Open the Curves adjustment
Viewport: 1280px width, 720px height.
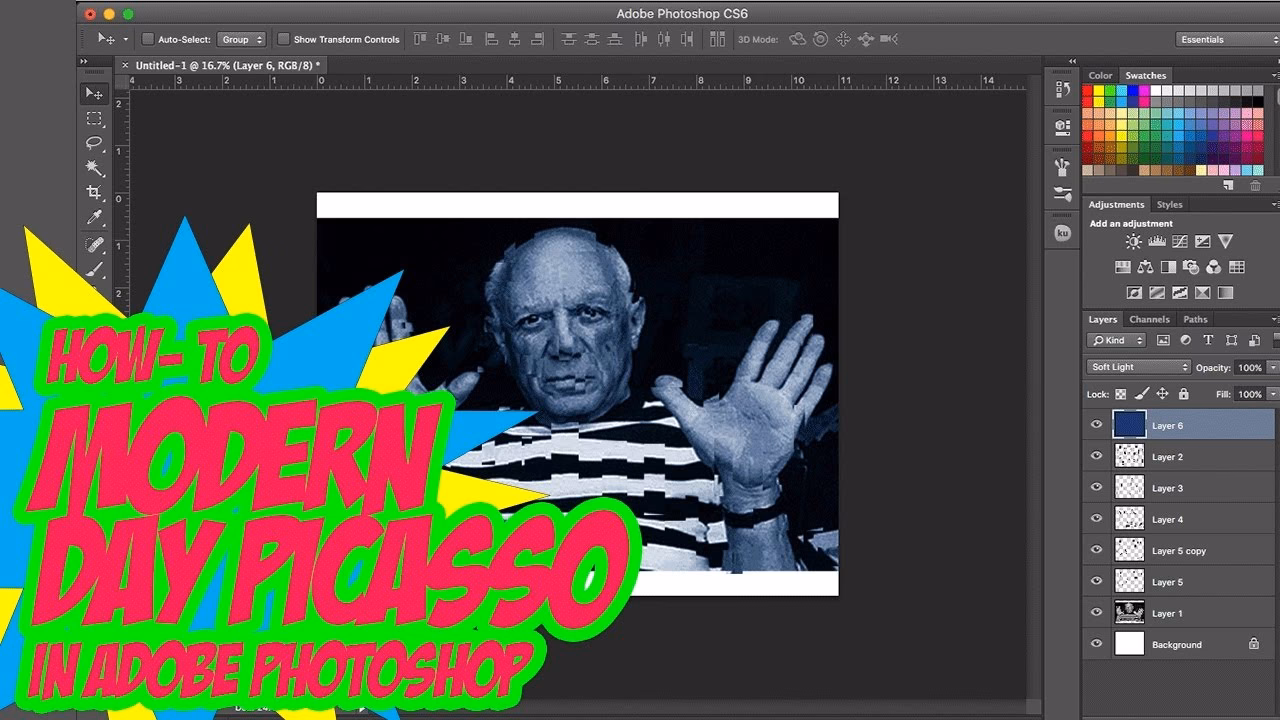tap(1179, 241)
